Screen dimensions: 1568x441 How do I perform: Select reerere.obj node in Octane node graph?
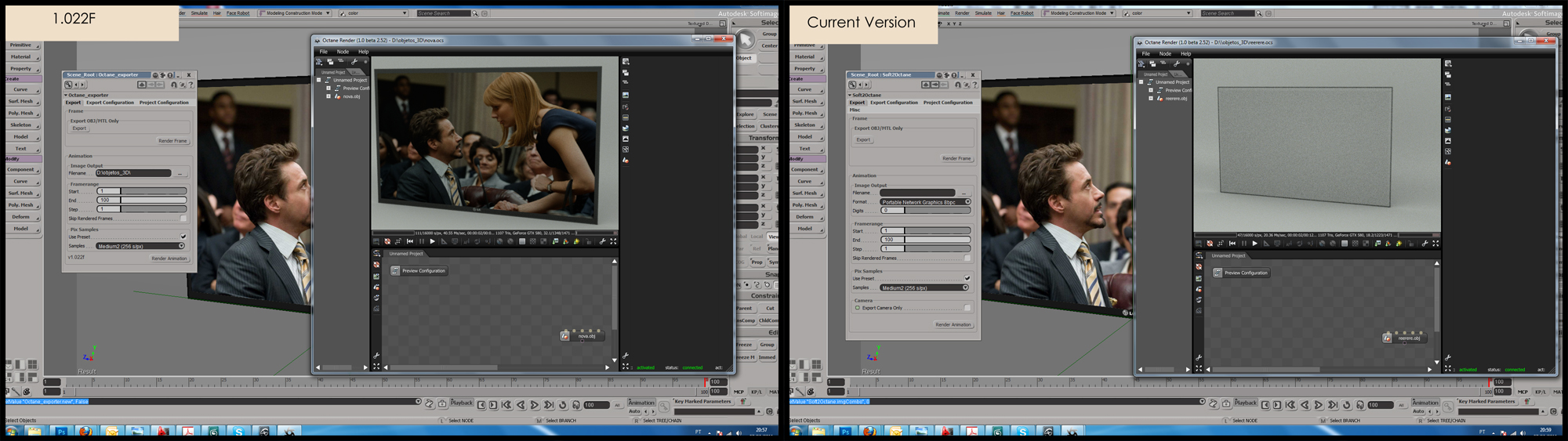[x=1404, y=338]
